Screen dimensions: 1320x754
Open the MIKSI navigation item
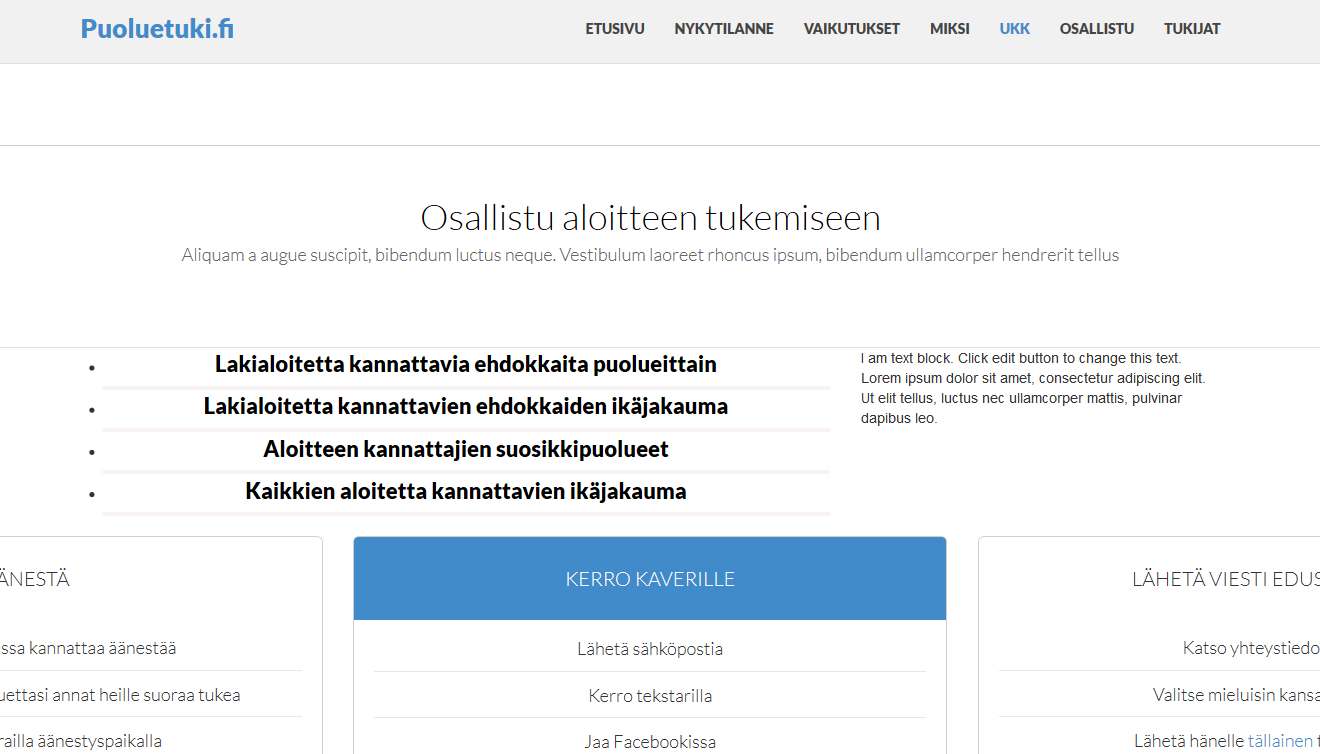click(949, 29)
